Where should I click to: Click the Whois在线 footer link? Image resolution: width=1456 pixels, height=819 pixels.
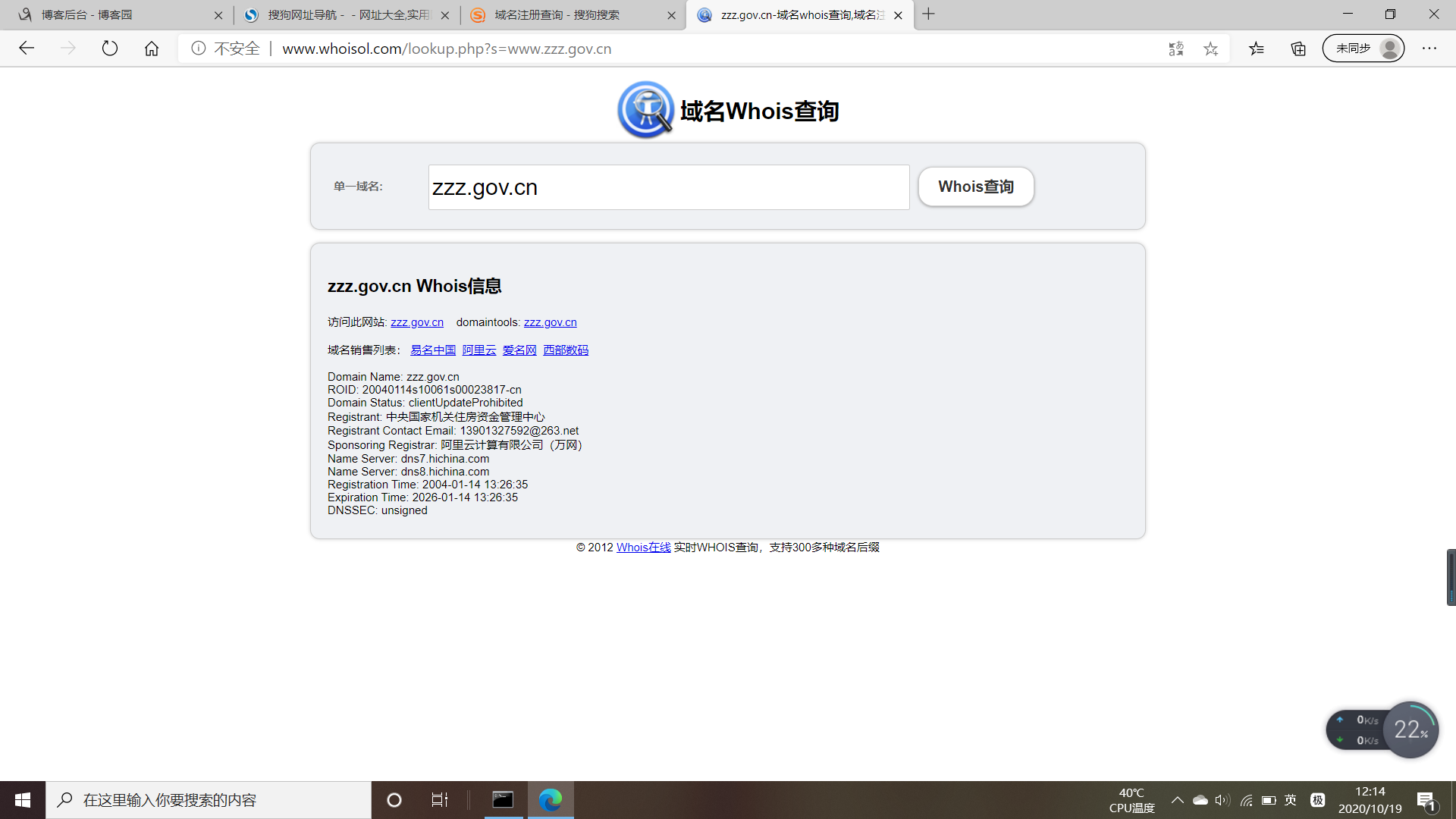pos(643,548)
